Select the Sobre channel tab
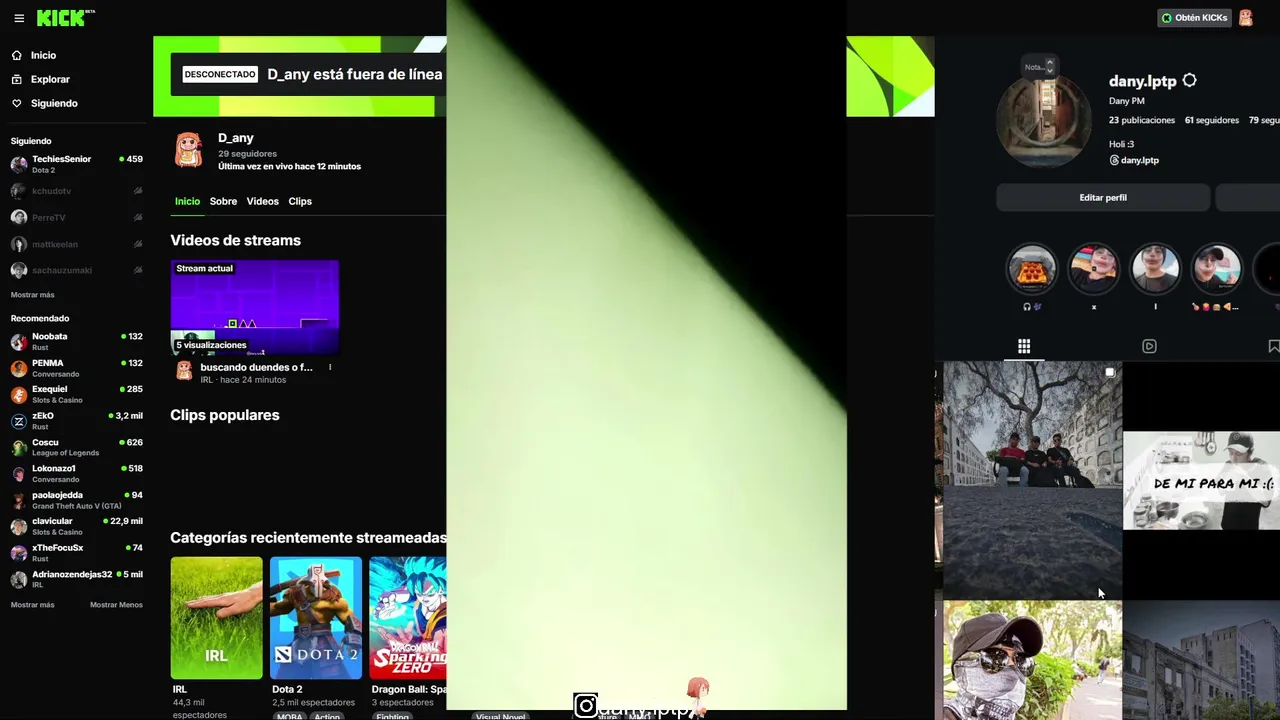The width and height of the screenshot is (1280, 720). point(223,201)
